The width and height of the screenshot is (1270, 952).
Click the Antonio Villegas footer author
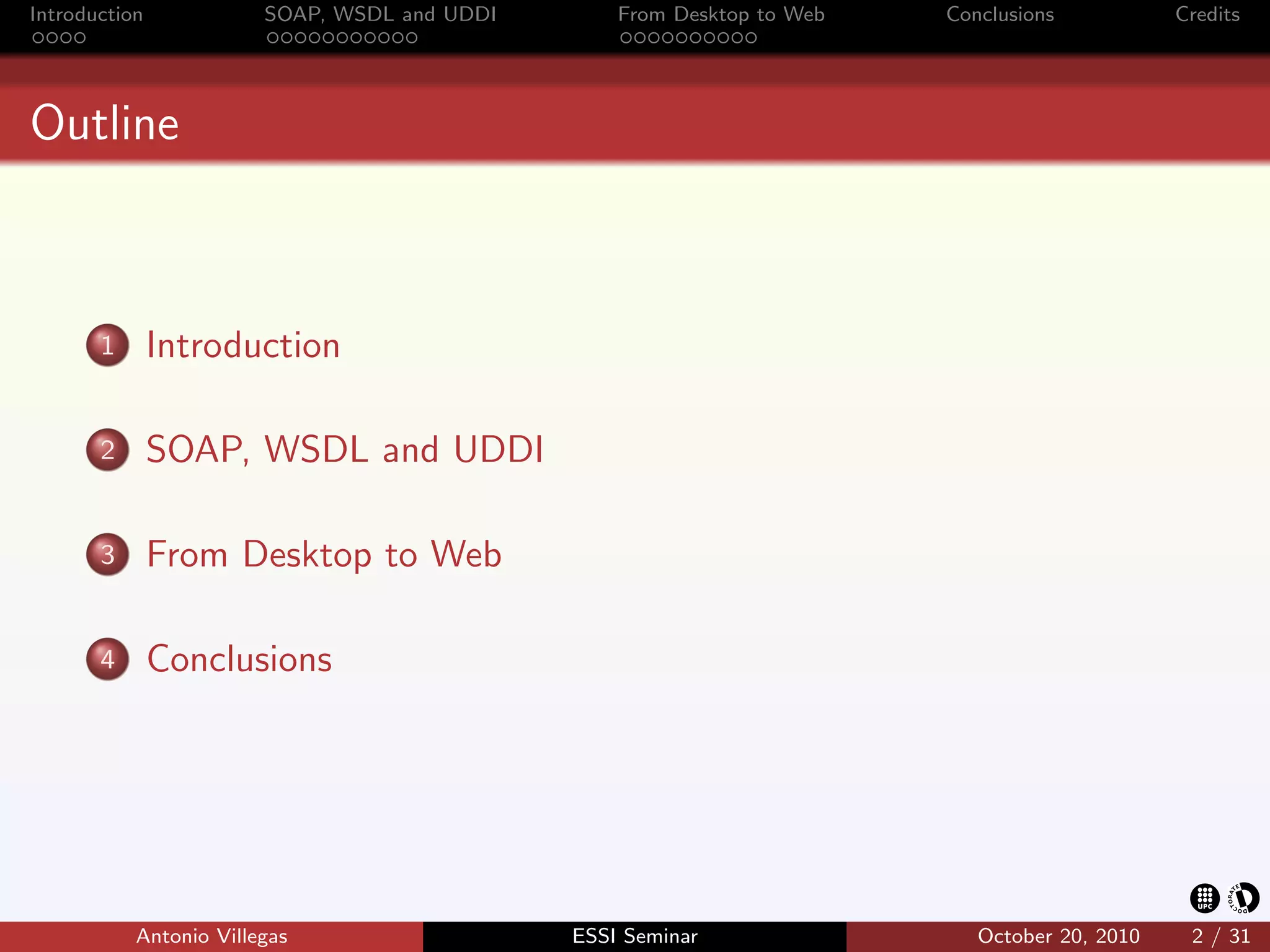click(211, 936)
